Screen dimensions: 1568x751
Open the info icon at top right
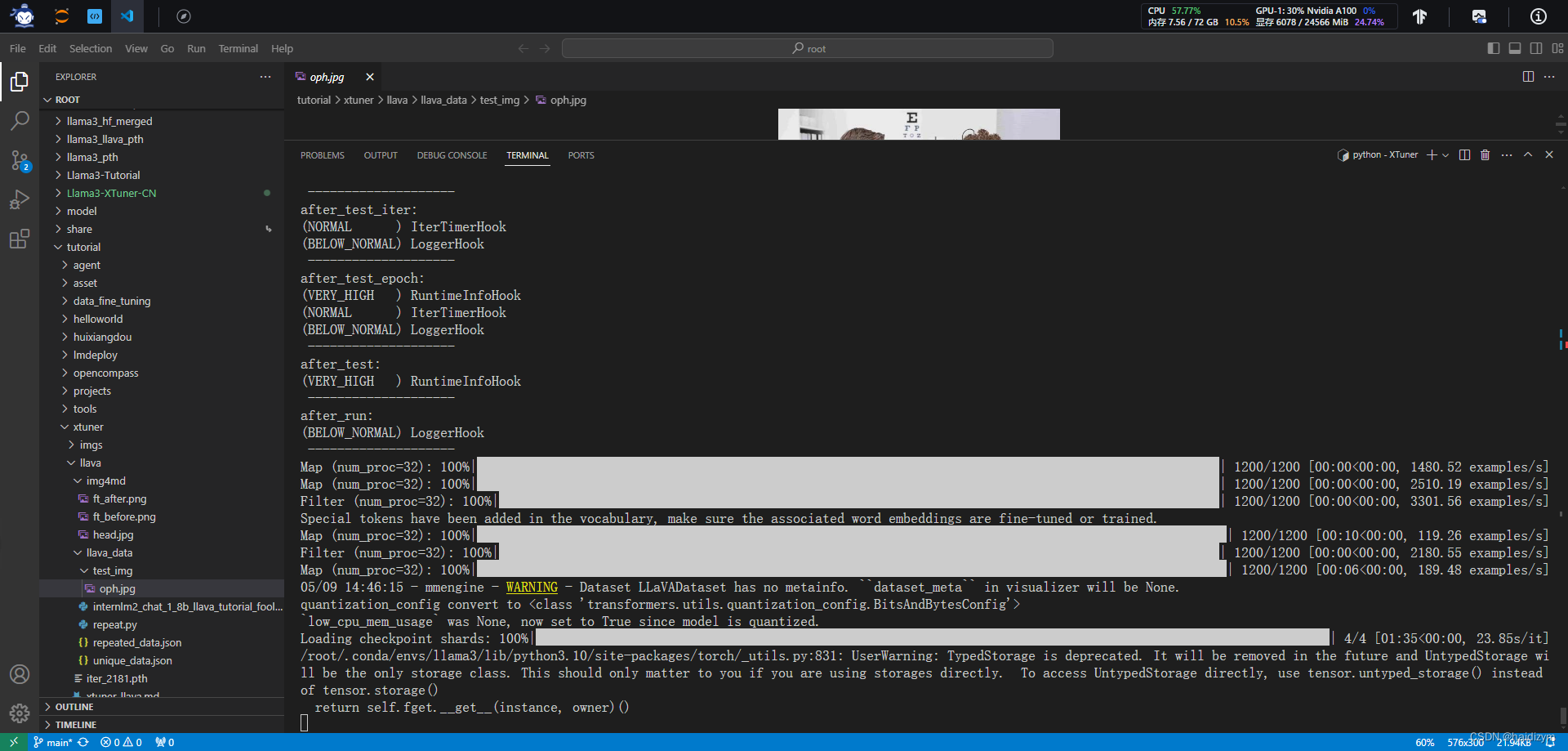(x=1538, y=16)
